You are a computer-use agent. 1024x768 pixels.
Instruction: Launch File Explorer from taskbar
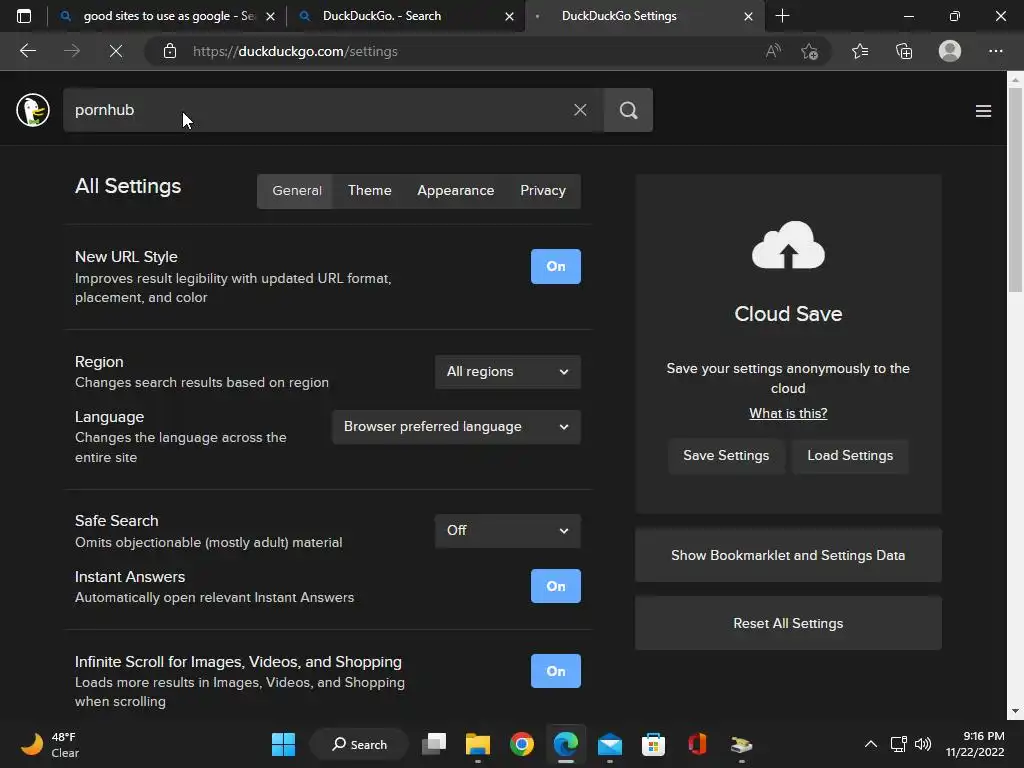478,744
